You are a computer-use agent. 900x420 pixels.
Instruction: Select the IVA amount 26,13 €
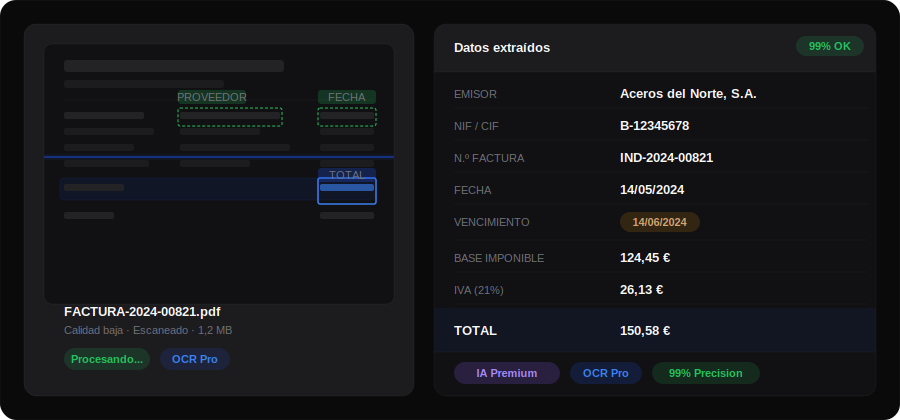pyautogui.click(x=642, y=290)
